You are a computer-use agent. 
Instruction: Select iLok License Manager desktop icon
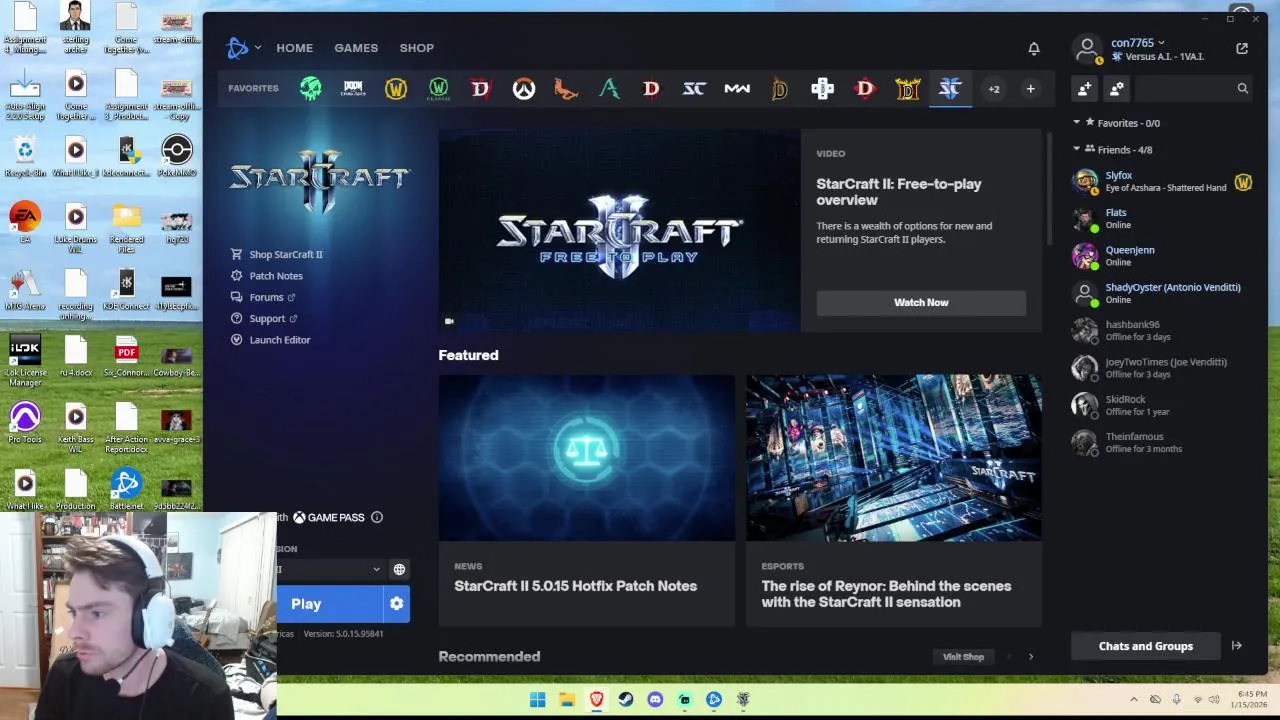pos(25,360)
